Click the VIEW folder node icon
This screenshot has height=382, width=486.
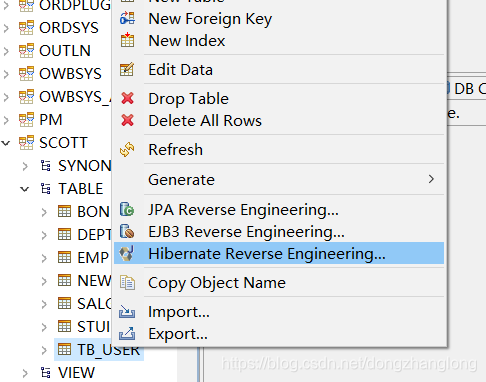click(x=46, y=373)
